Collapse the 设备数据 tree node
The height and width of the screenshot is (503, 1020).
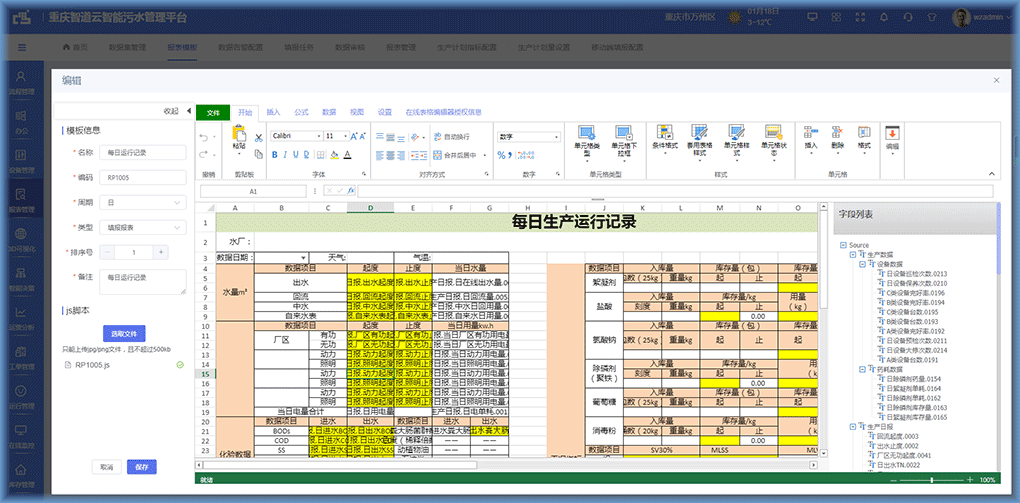point(860,264)
